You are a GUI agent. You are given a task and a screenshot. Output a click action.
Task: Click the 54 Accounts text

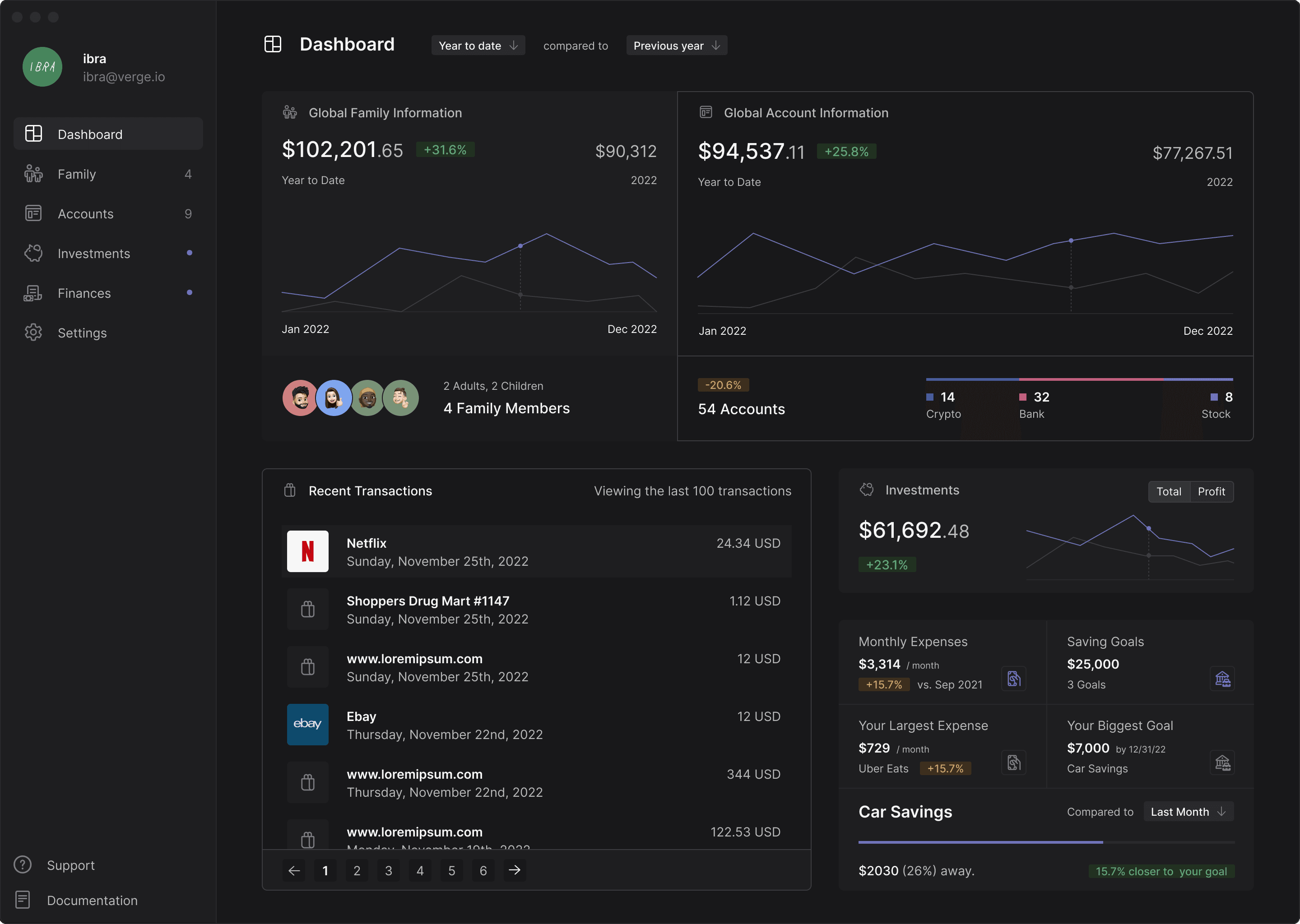[x=741, y=409]
